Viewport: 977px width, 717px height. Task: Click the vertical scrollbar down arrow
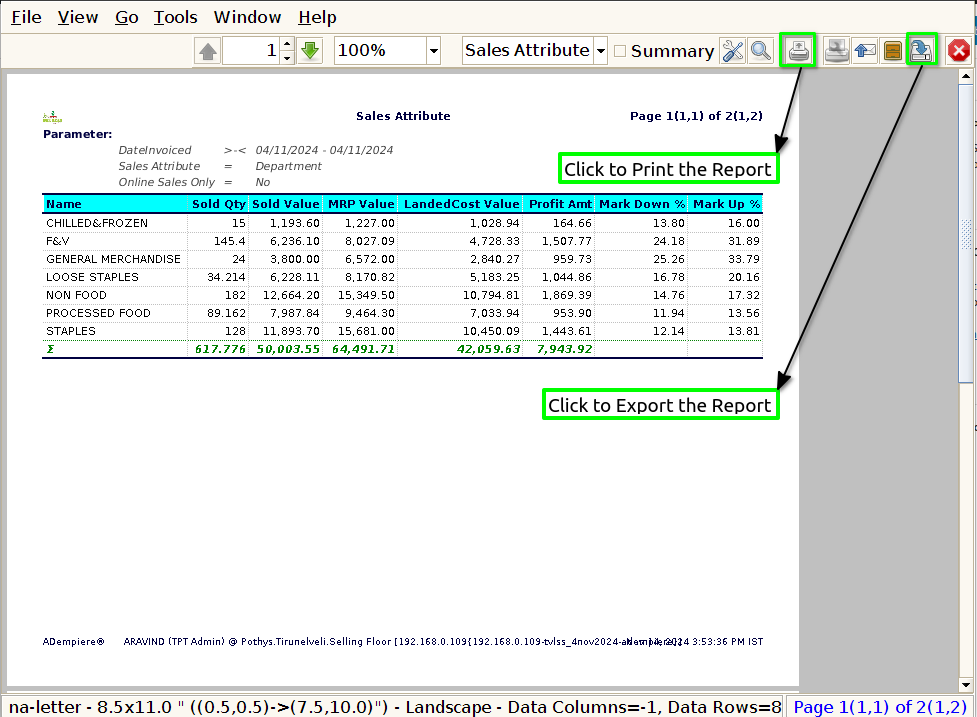(x=966, y=685)
